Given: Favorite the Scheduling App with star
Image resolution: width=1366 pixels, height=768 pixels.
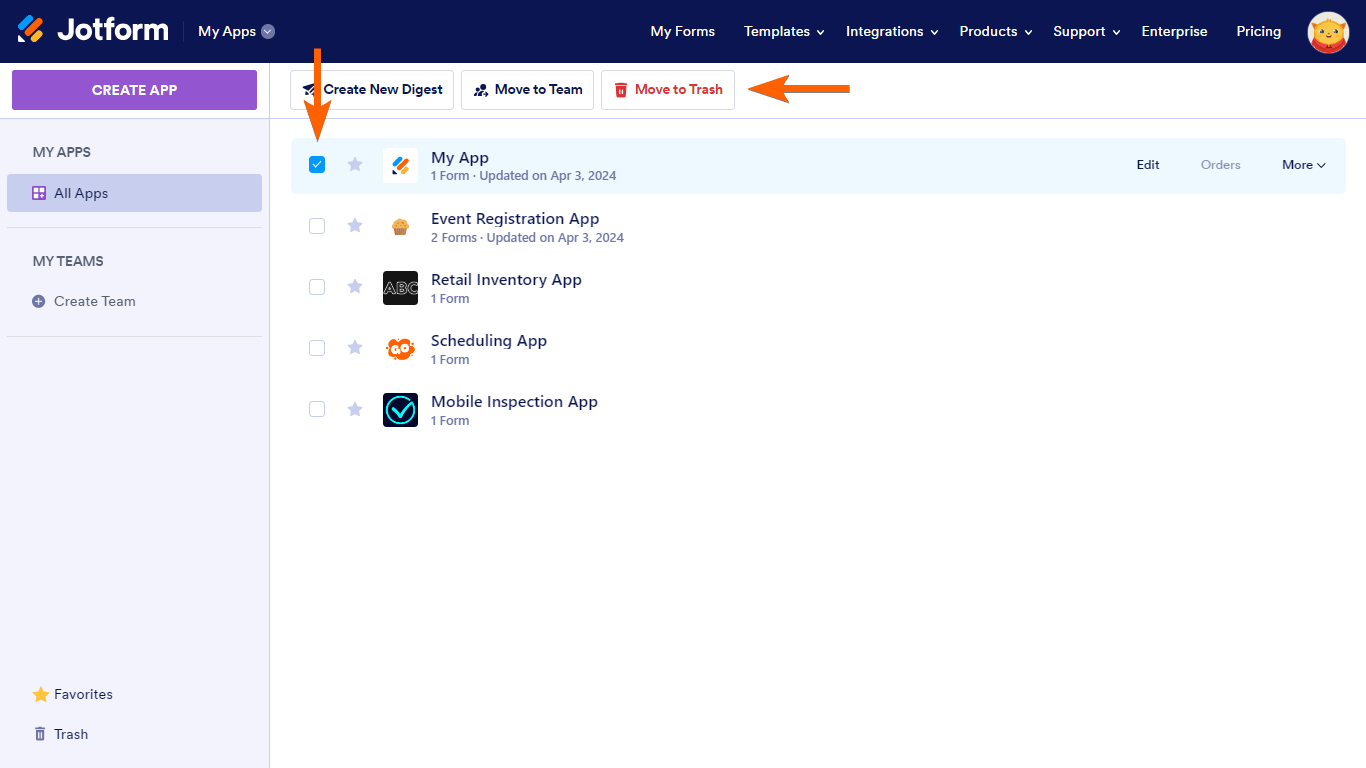Looking at the screenshot, I should [x=355, y=348].
